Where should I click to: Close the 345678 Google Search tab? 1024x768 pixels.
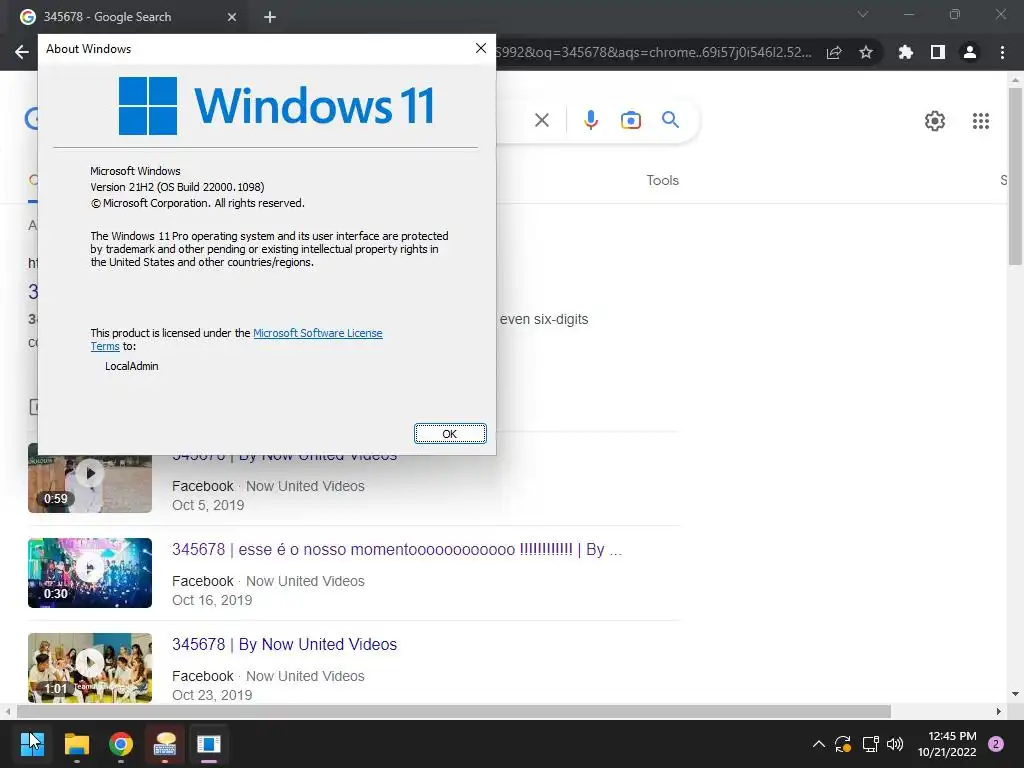[232, 17]
